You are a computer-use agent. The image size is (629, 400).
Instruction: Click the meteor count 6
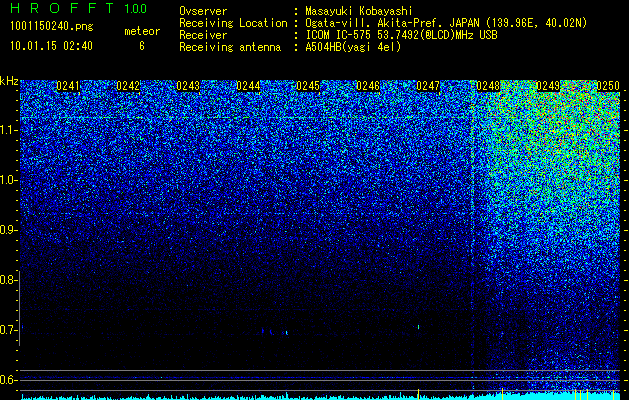142,46
